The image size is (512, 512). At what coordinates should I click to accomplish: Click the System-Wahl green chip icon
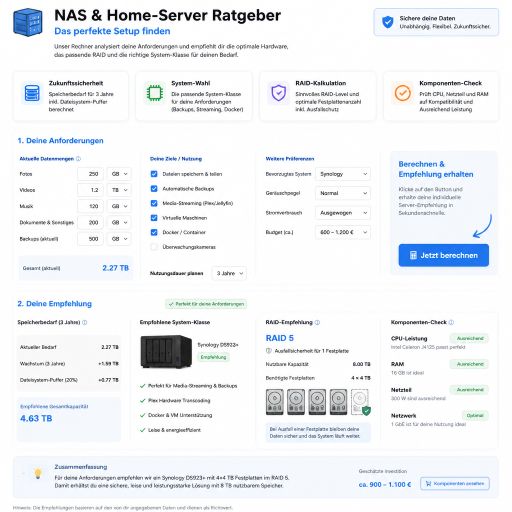coord(155,93)
